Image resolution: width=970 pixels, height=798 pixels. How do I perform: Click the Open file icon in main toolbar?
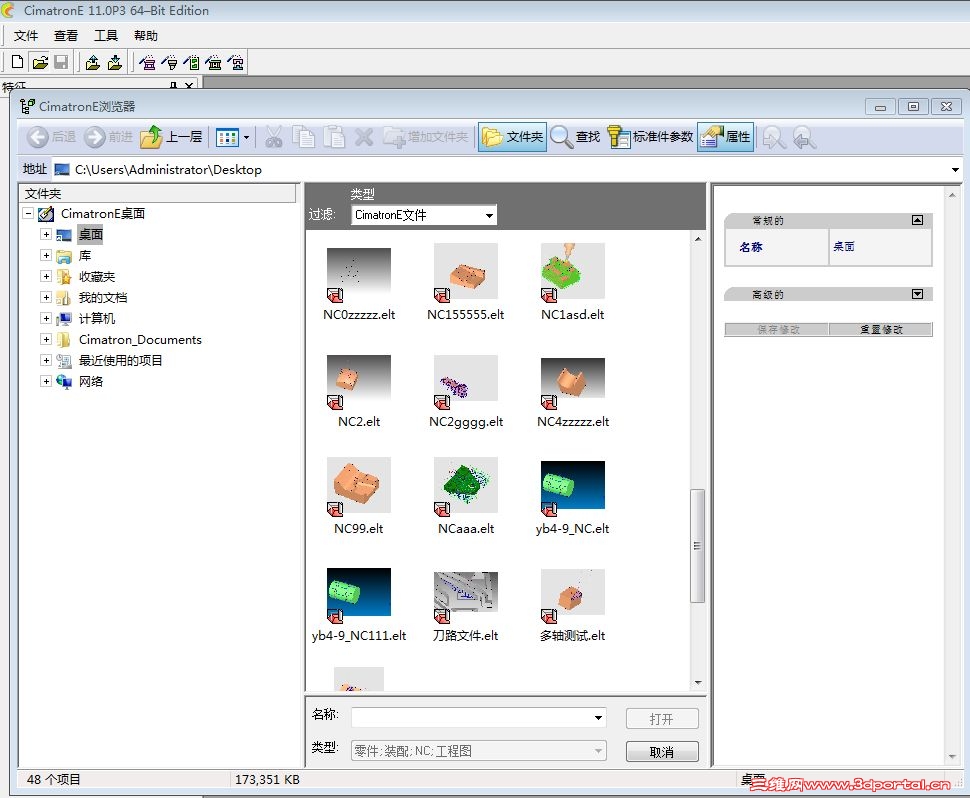40,62
